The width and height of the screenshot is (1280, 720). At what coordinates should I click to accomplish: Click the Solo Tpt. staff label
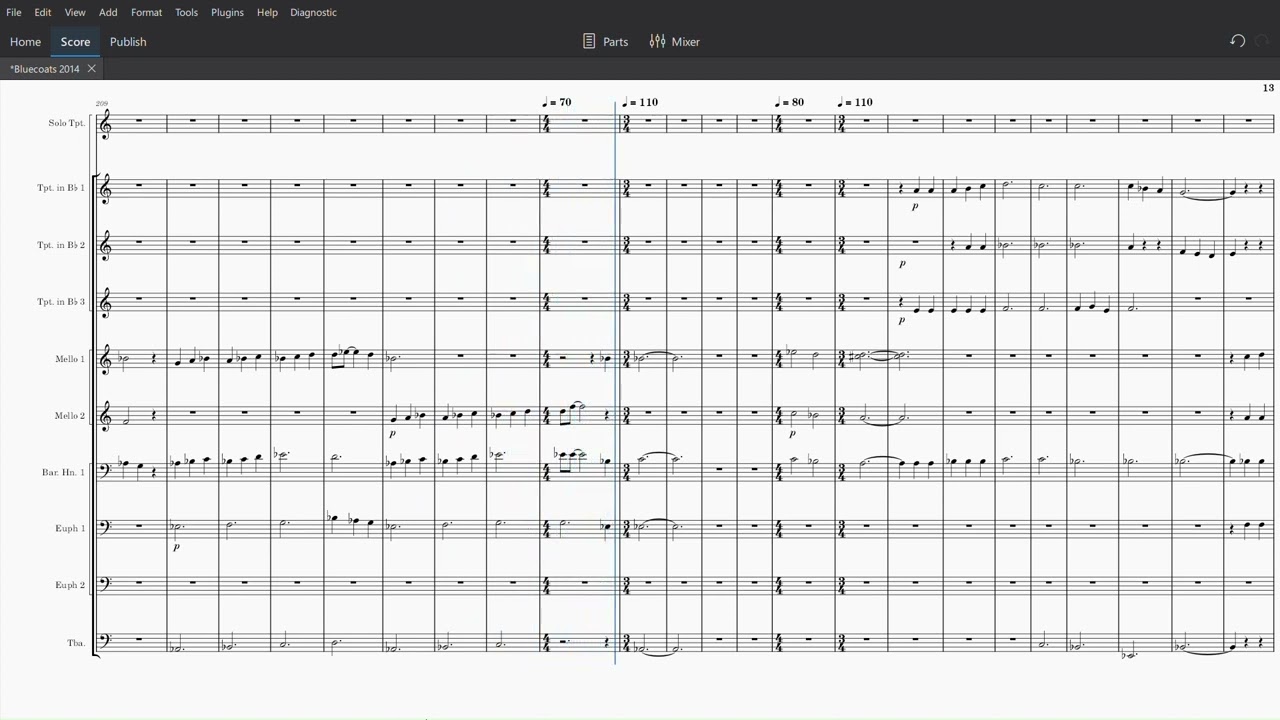pyautogui.click(x=67, y=123)
